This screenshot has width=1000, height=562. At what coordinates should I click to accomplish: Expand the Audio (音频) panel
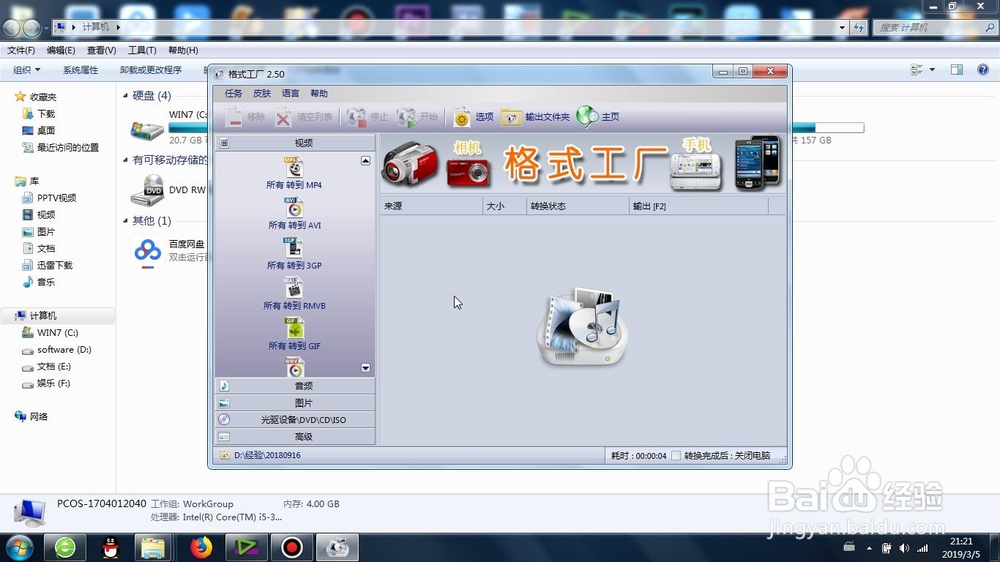coord(296,386)
